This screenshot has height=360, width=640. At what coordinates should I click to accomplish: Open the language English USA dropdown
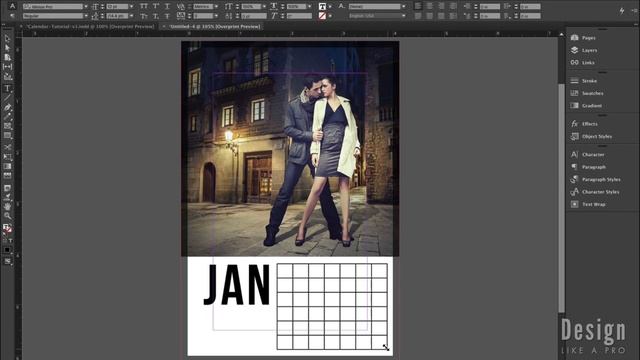[404, 16]
